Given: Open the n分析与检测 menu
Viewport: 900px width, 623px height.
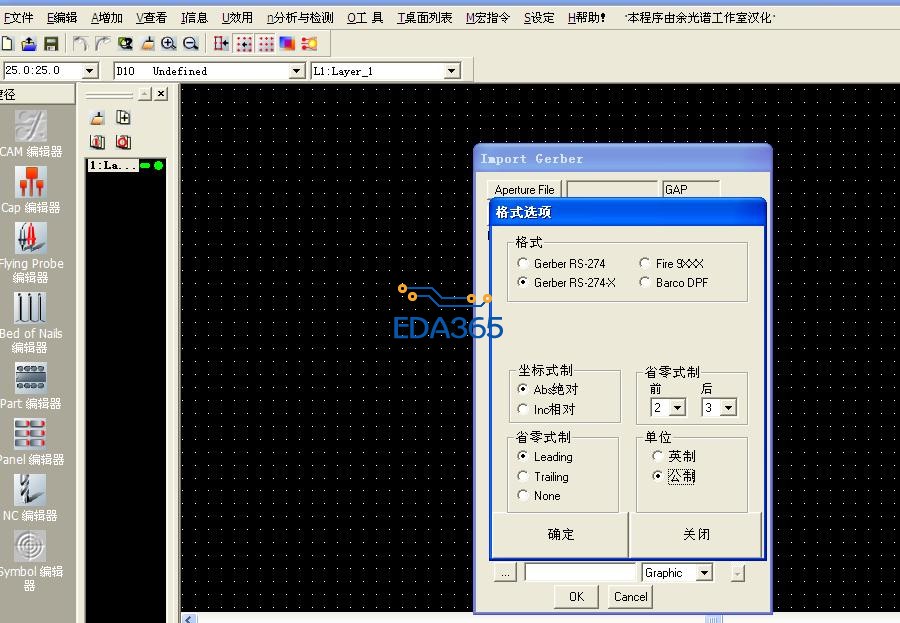Looking at the screenshot, I should click(x=300, y=18).
